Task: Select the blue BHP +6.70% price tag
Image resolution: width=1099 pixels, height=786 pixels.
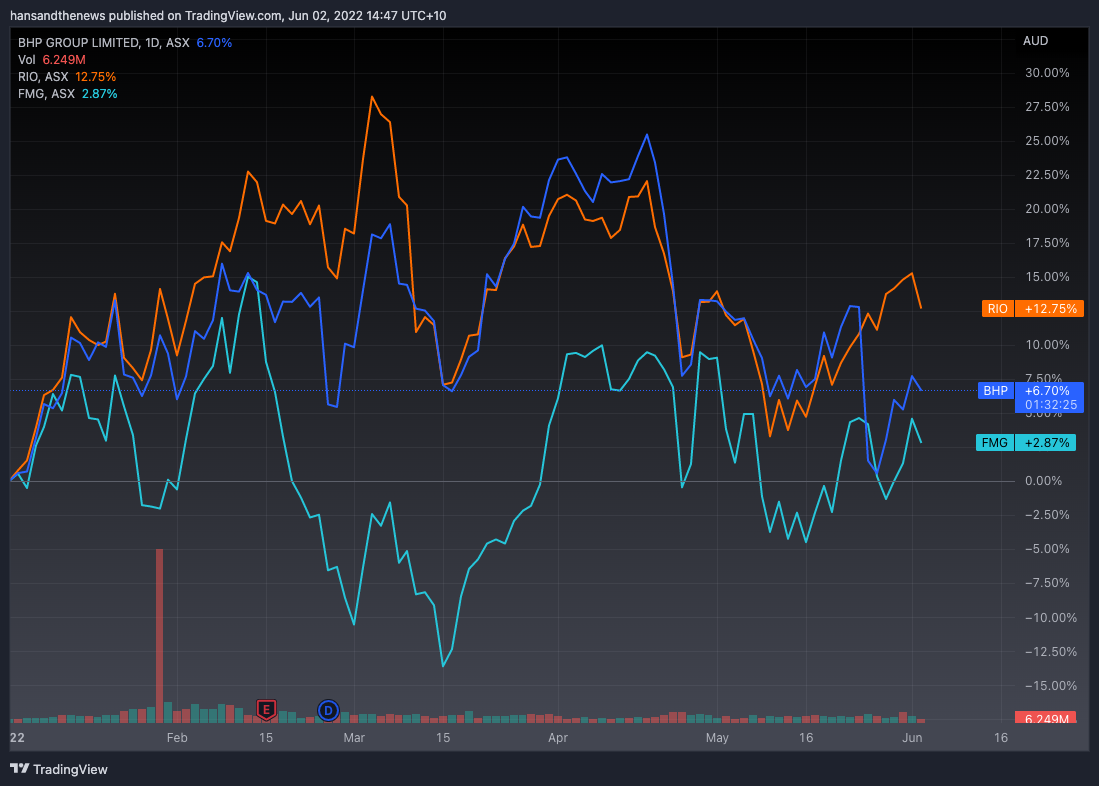Action: pos(1030,391)
